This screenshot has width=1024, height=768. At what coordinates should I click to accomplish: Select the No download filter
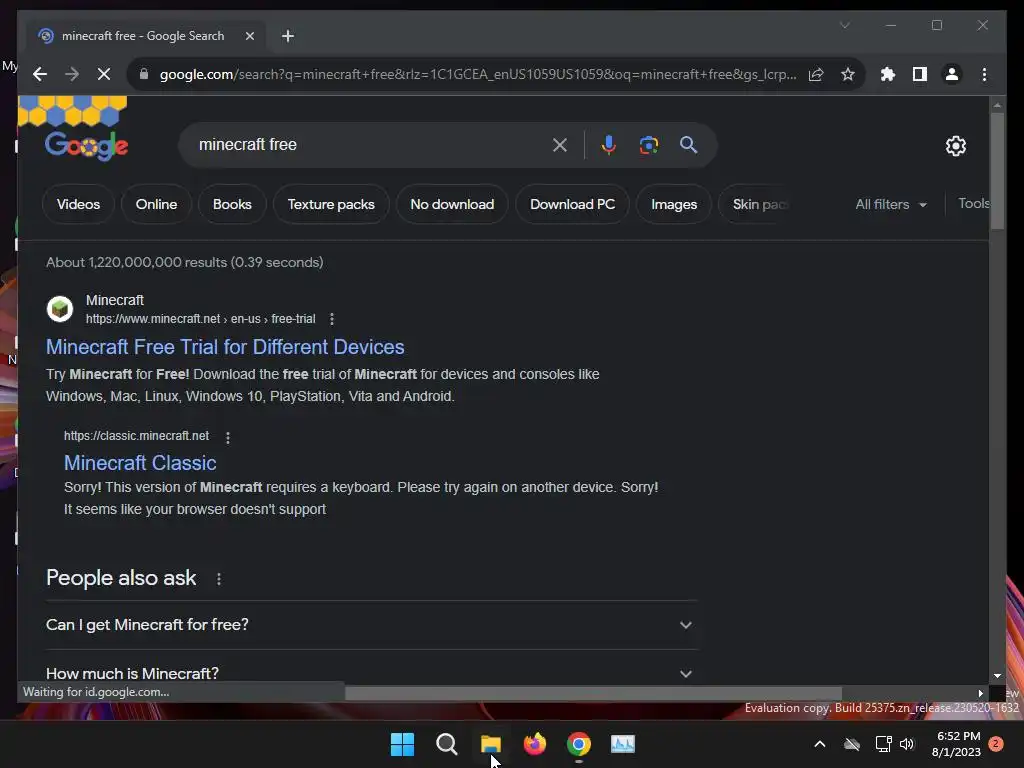452,204
